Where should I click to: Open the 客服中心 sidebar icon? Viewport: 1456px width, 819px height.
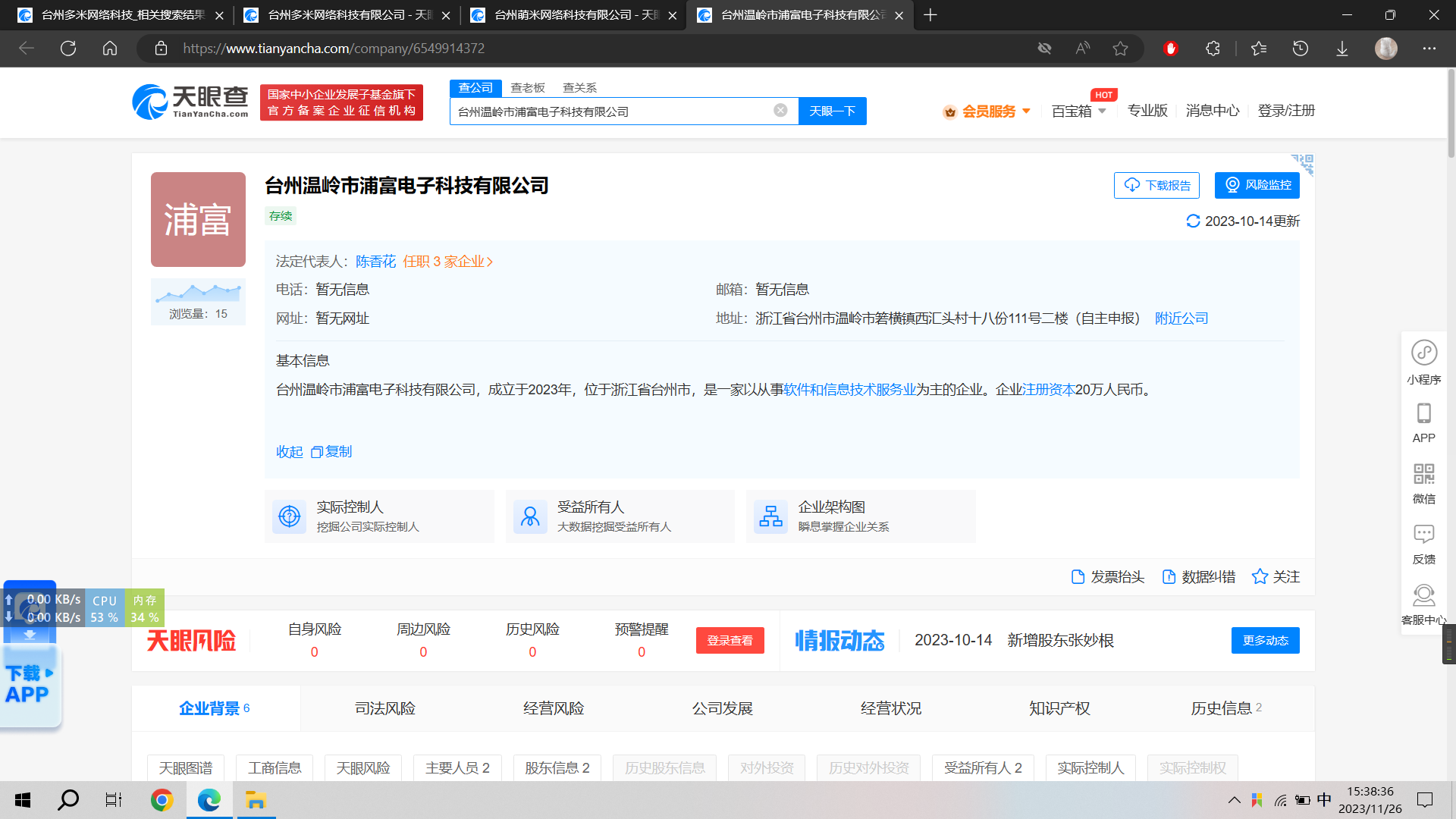(1423, 604)
